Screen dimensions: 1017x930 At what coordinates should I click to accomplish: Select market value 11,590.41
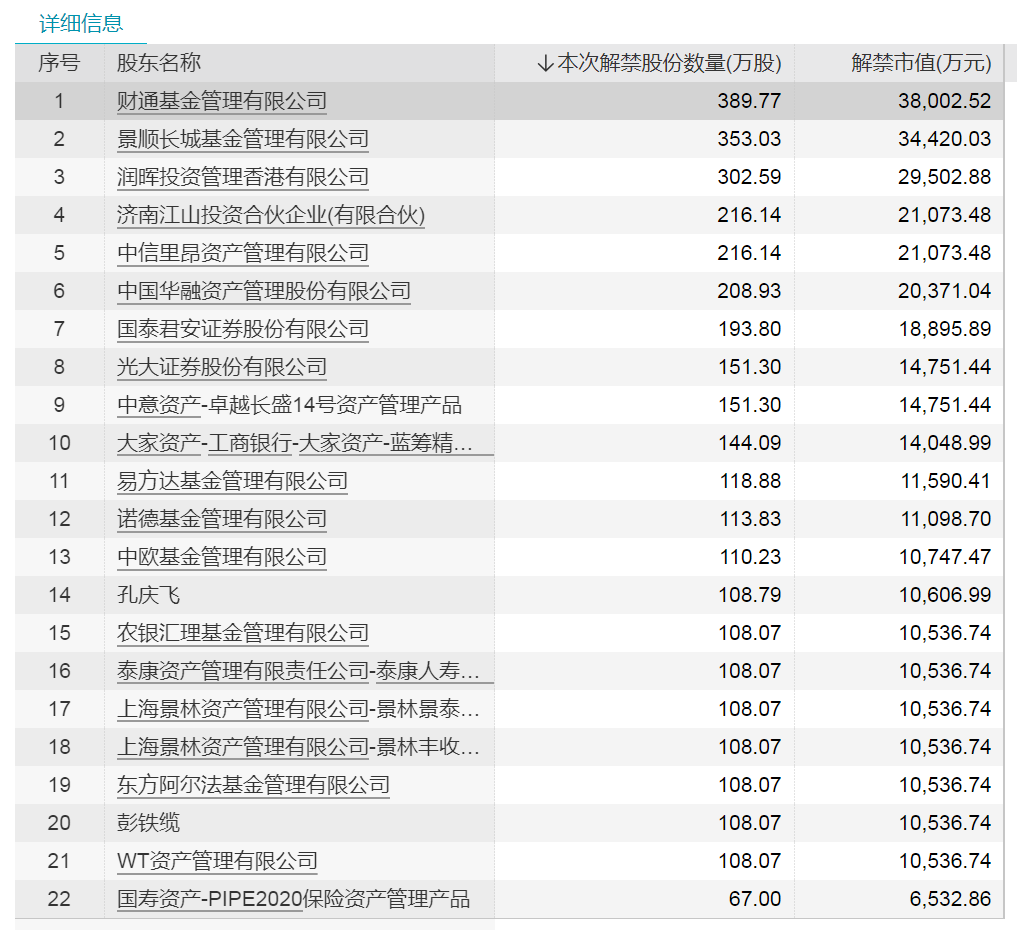[946, 481]
